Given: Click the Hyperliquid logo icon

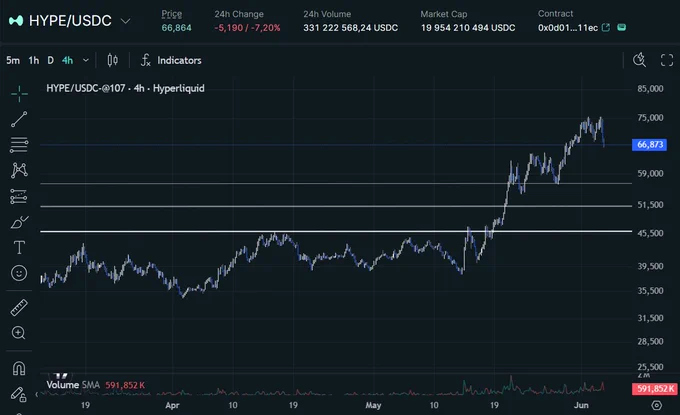Looking at the screenshot, I should pyautogui.click(x=16, y=20).
